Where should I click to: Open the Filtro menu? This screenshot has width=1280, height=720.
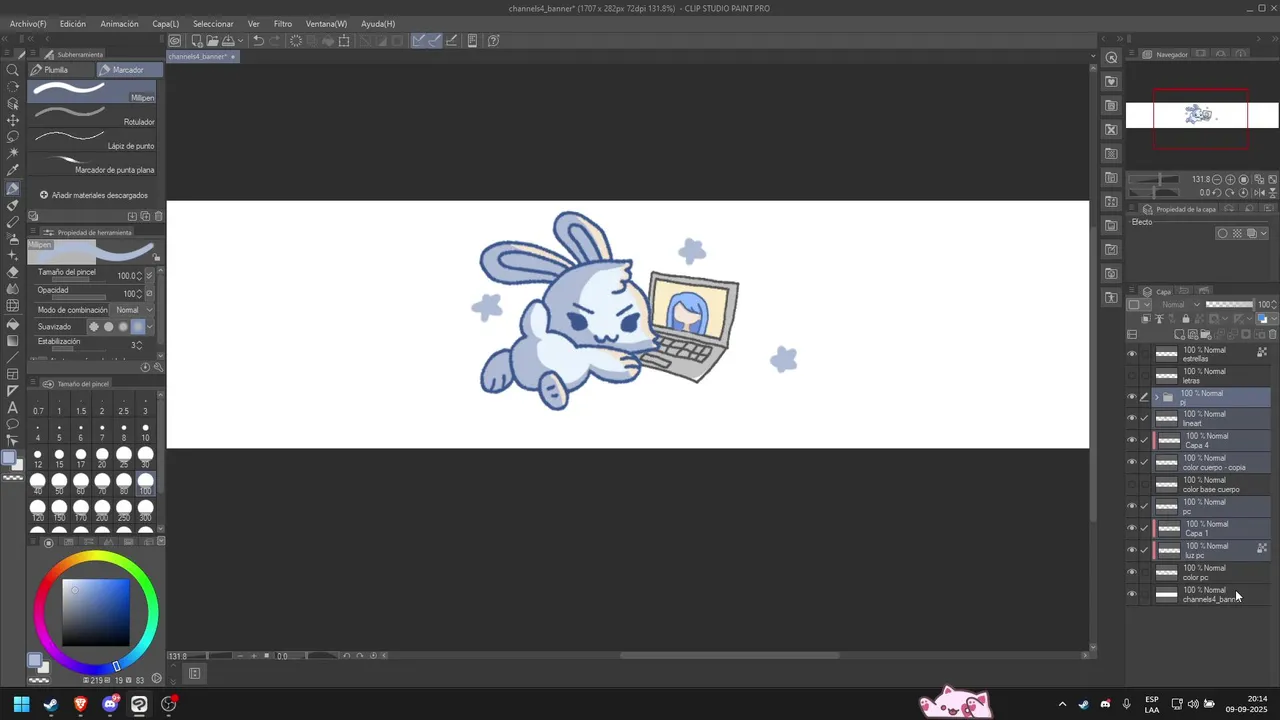click(283, 23)
